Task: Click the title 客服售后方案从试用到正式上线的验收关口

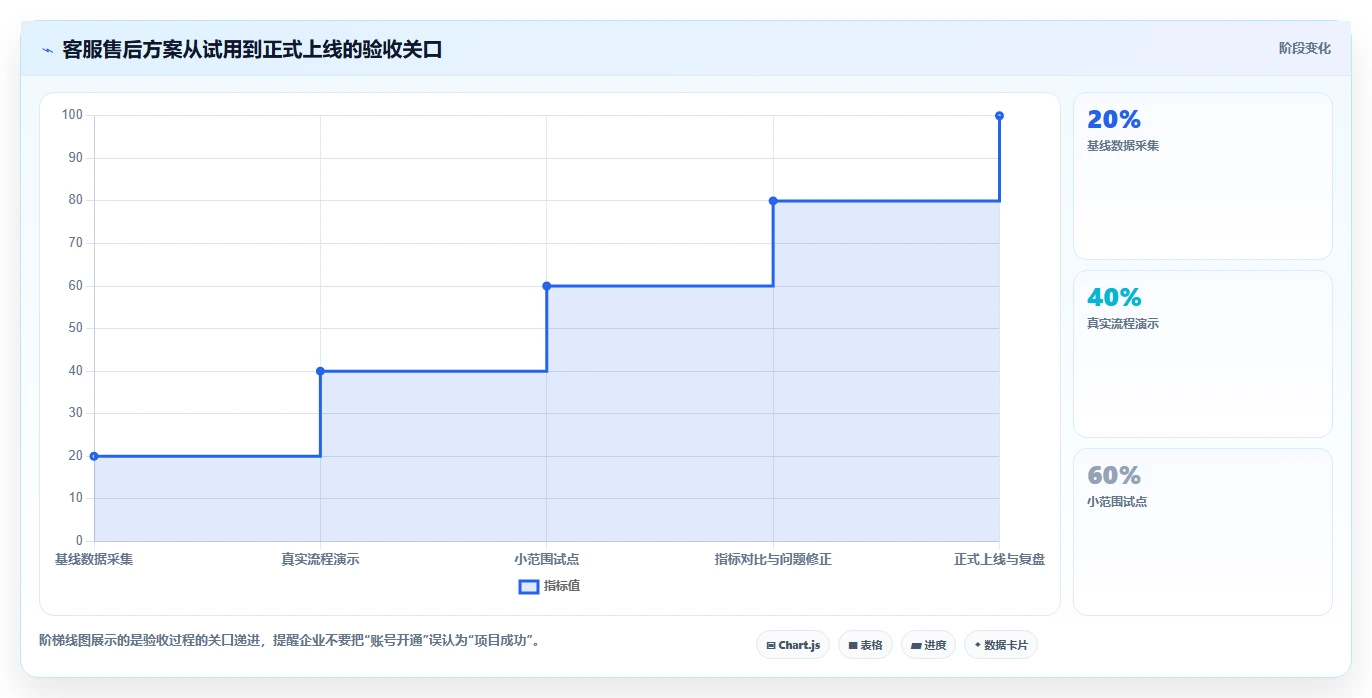Action: coord(252,49)
